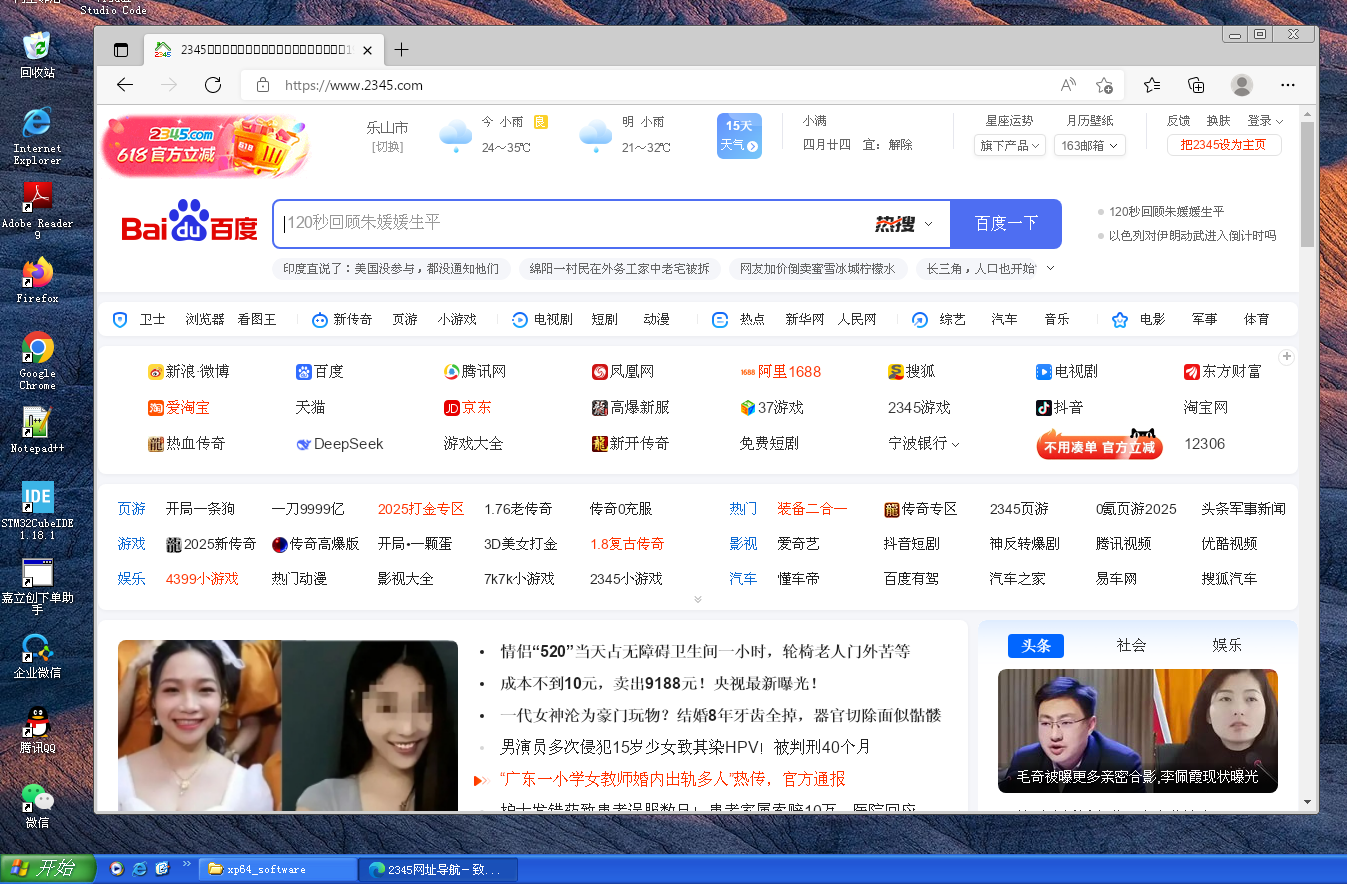1347x884 pixels.
Task: Open the 京东 link
Action: (x=468, y=407)
